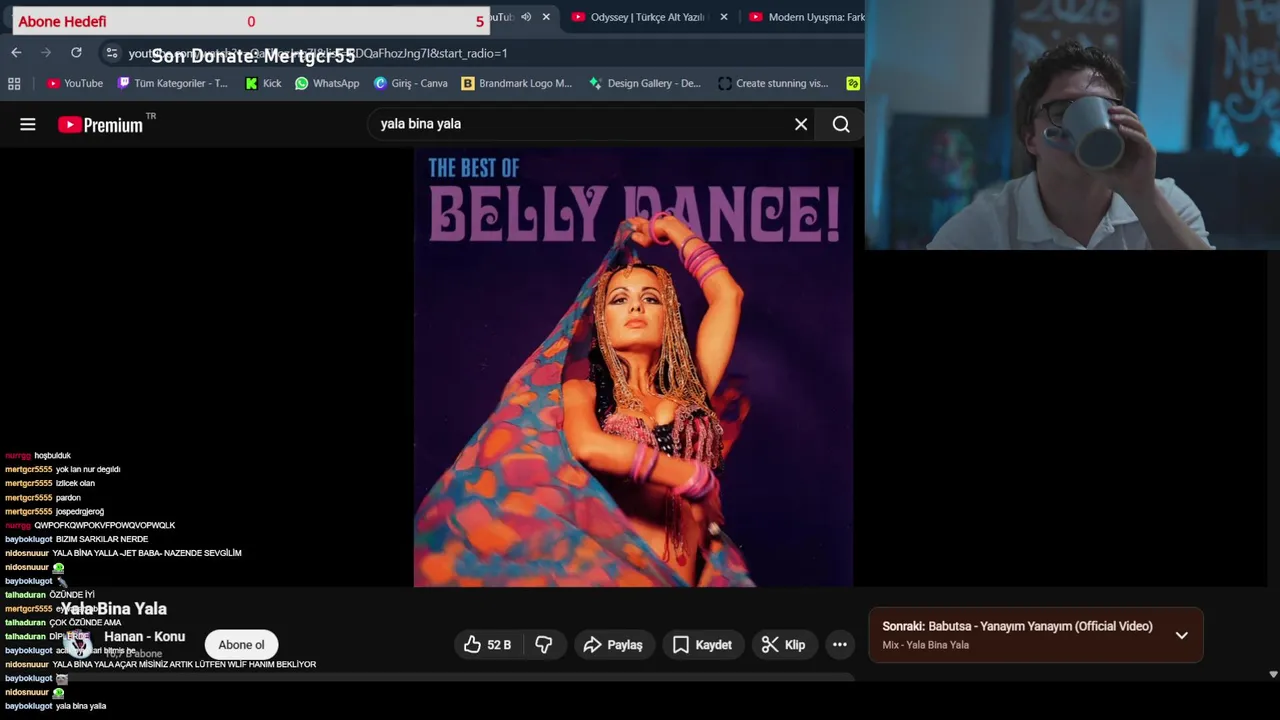Go back with browser back arrow
1280x720 pixels.
(x=16, y=53)
